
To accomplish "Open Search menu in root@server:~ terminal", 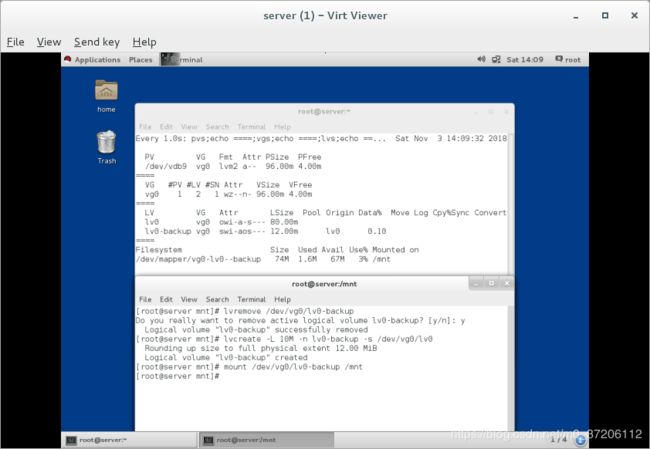I will point(217,126).
